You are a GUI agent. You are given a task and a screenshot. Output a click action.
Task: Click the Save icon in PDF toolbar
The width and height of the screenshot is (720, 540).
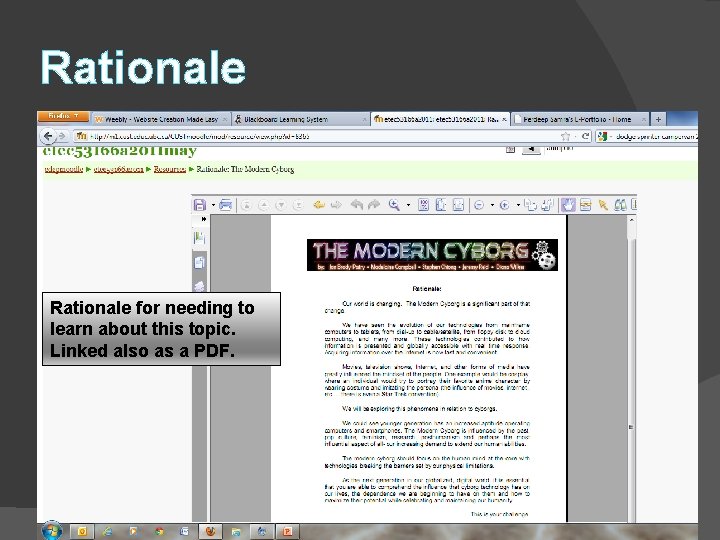click(x=200, y=205)
